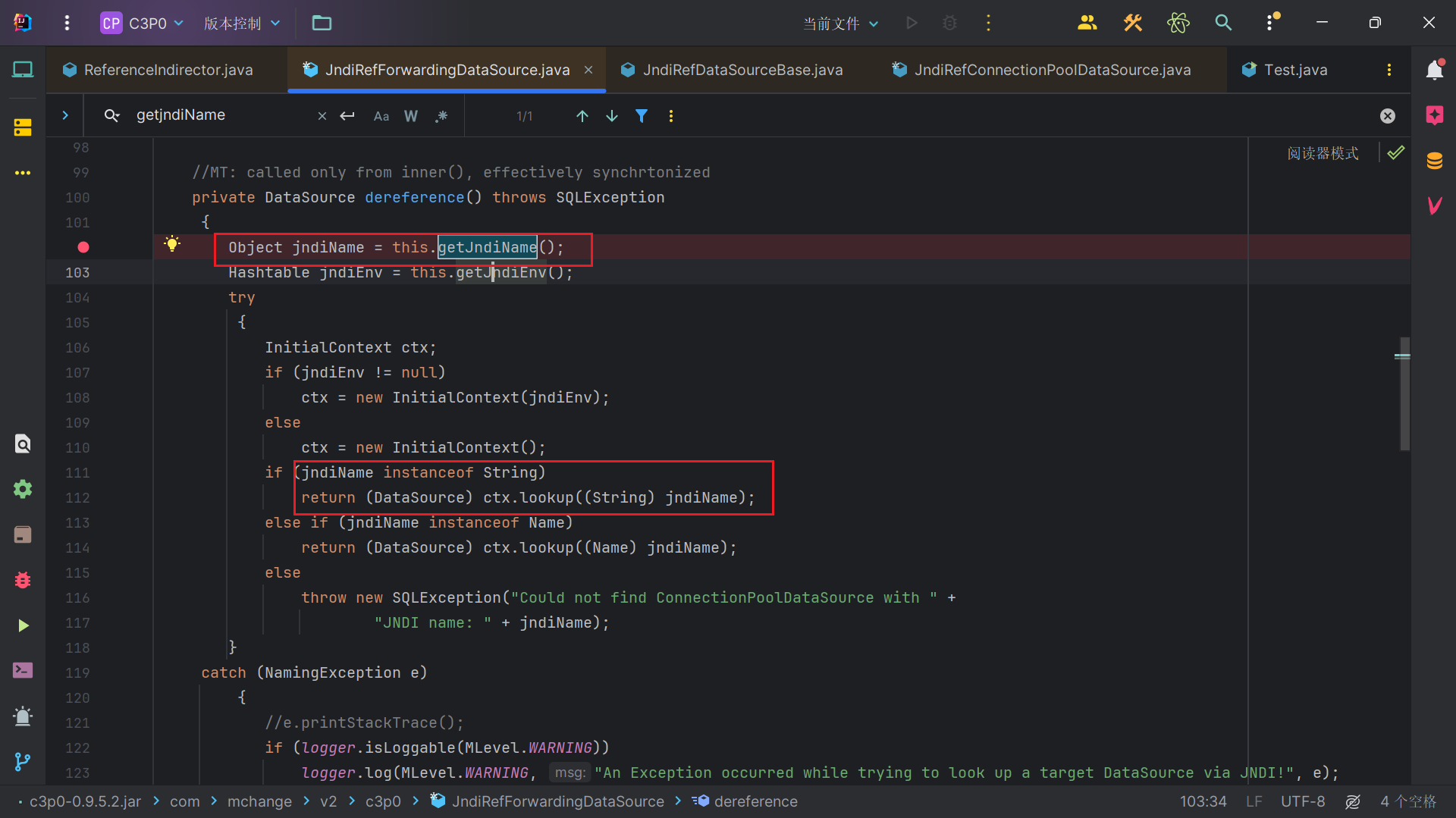Open LF line separator selector
1456x818 pixels.
[x=1254, y=801]
